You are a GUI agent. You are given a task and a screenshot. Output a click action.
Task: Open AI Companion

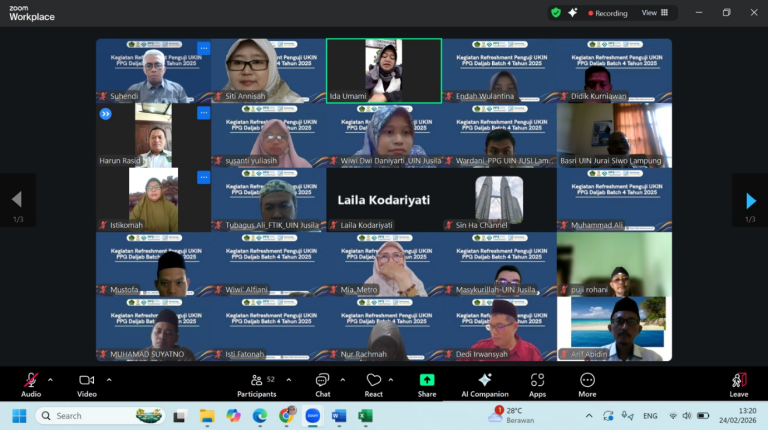click(x=485, y=384)
